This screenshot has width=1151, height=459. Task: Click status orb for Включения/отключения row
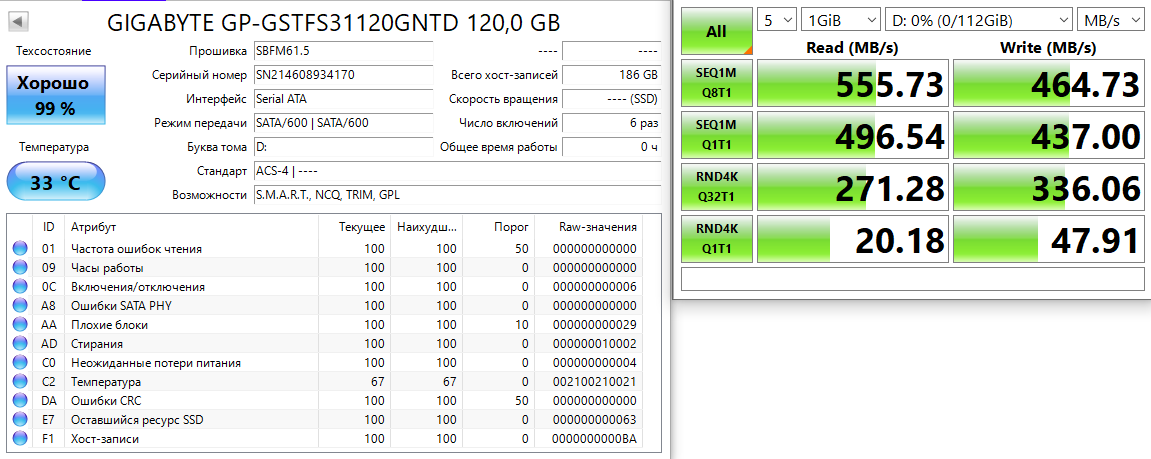tap(20, 286)
